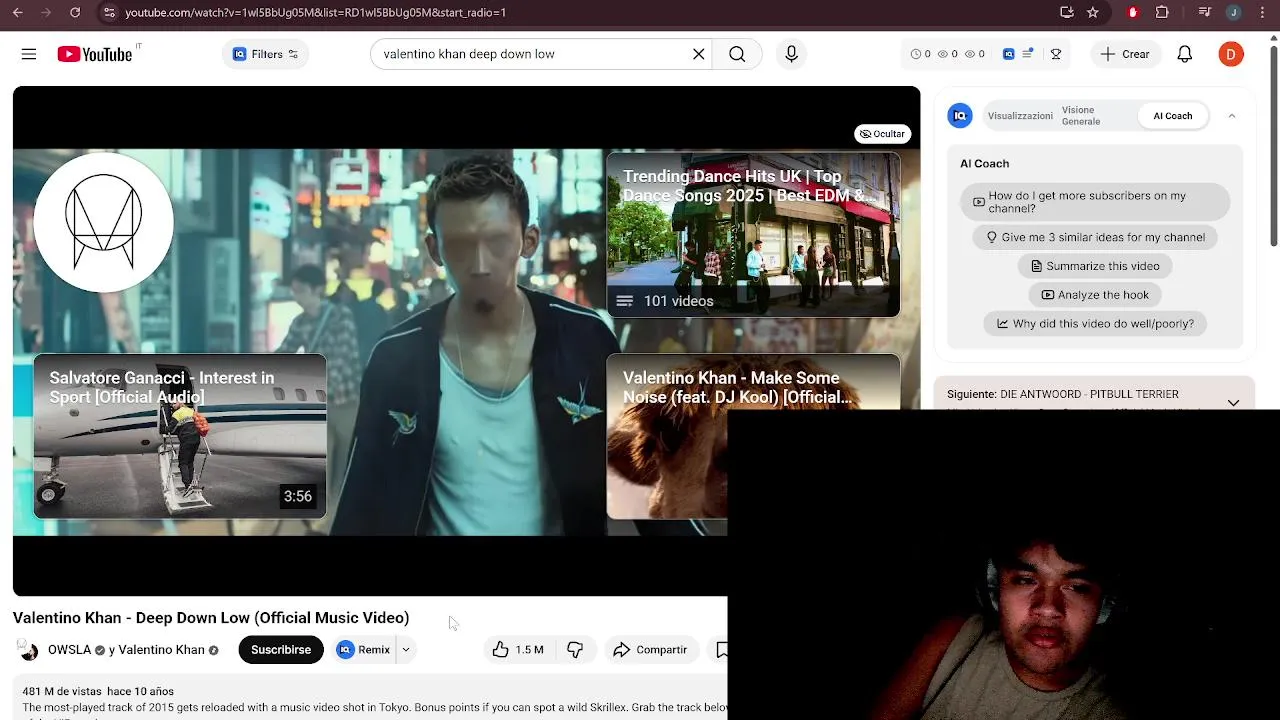Screen dimensions: 1280x720
Task: Click the video title text
Action: [211, 618]
